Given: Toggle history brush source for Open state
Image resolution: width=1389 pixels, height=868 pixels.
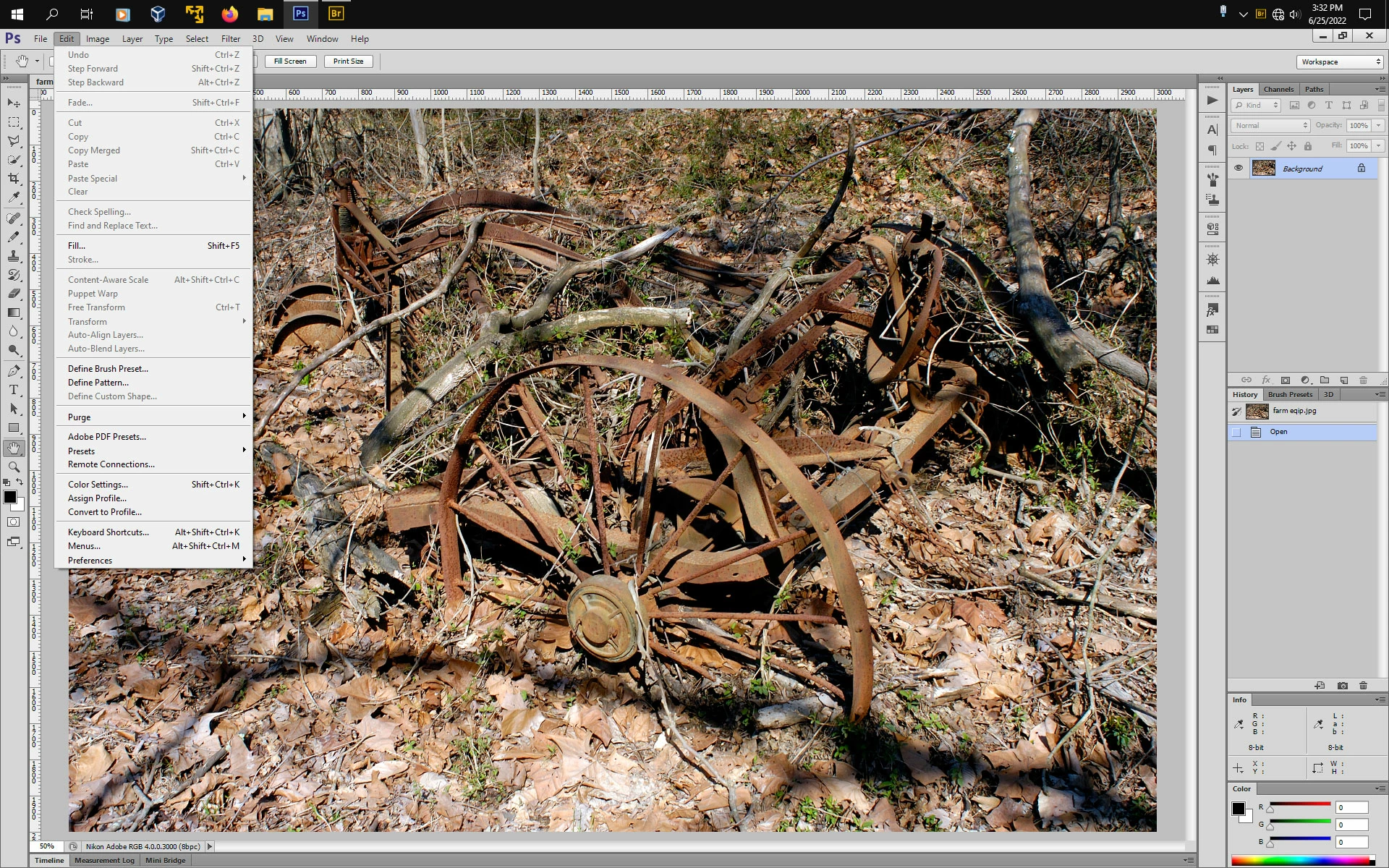Looking at the screenshot, I should (1236, 432).
